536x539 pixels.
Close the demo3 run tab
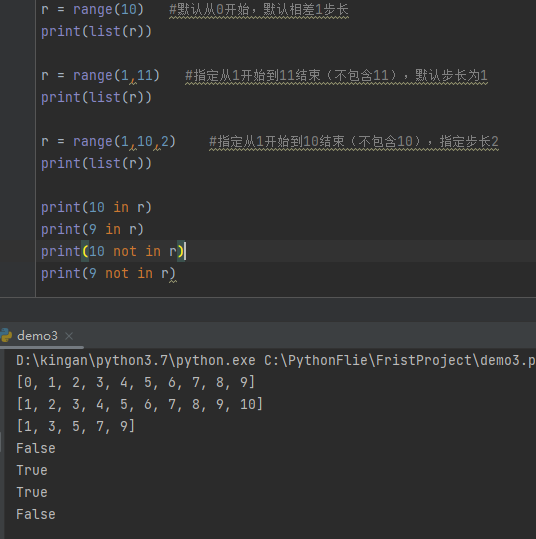click(x=69, y=336)
